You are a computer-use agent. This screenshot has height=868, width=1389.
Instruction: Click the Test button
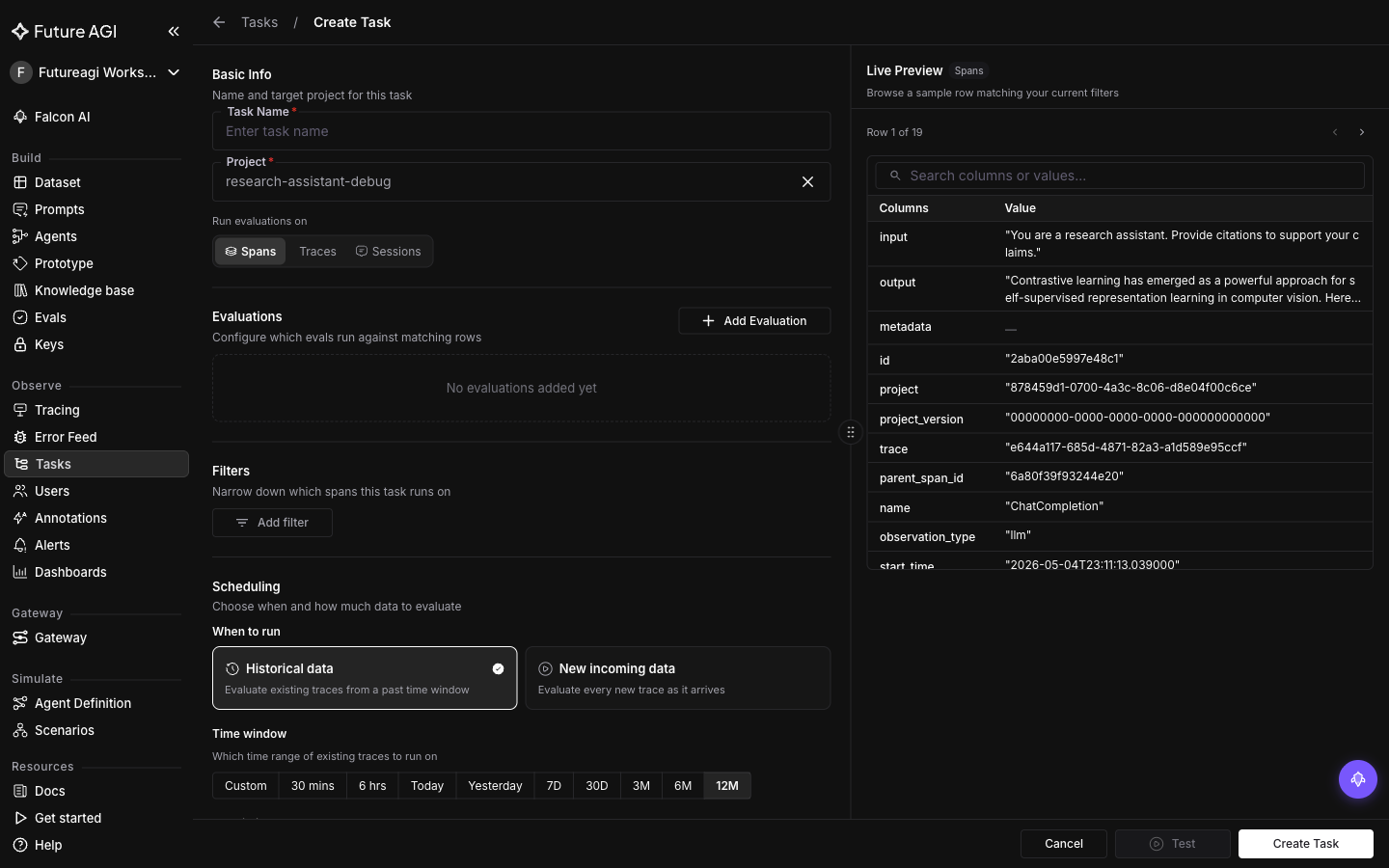tap(1173, 844)
